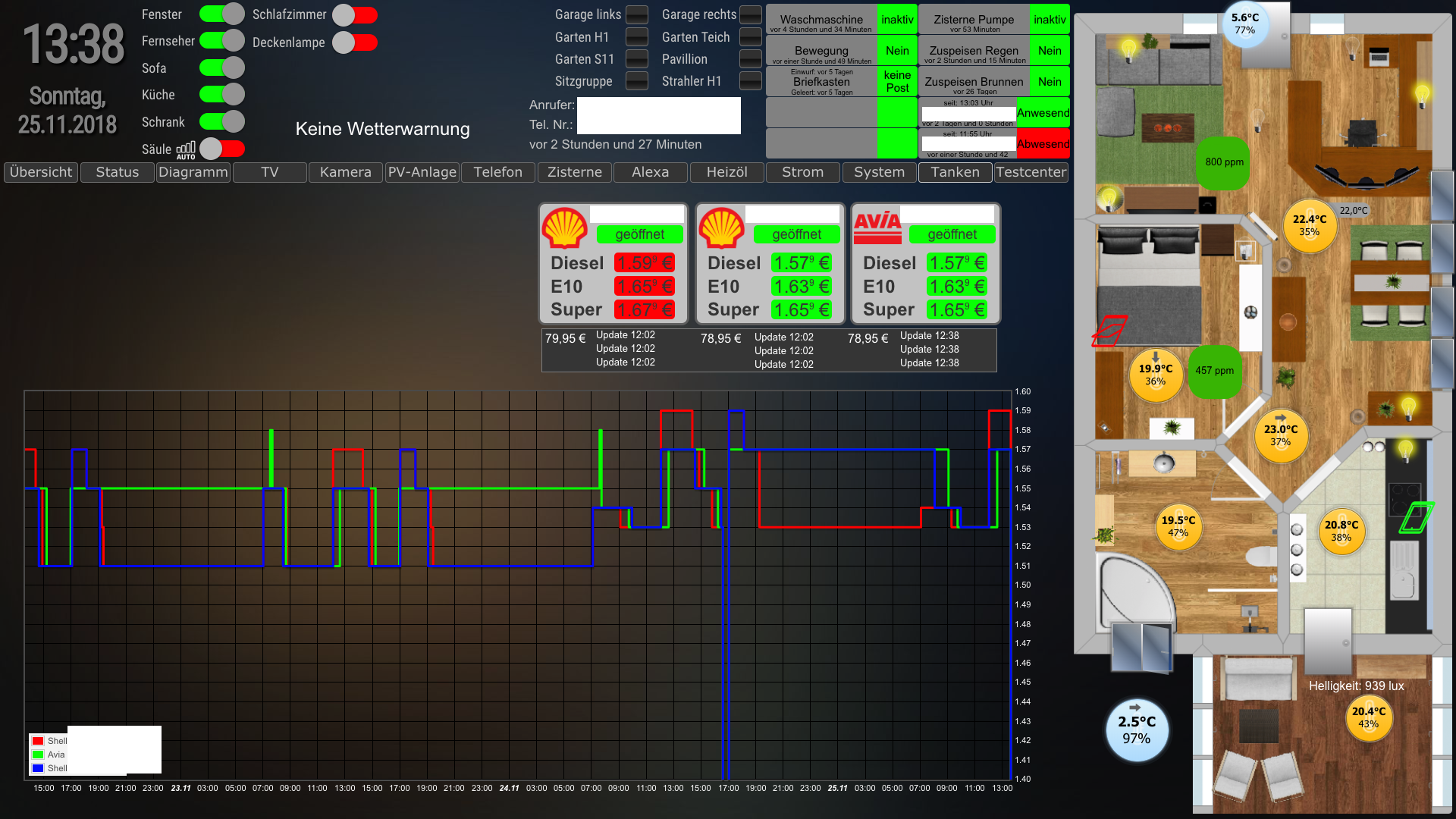Click Zuspeisen Regen Nein status
Image resolution: width=1456 pixels, height=819 pixels.
tap(1050, 51)
